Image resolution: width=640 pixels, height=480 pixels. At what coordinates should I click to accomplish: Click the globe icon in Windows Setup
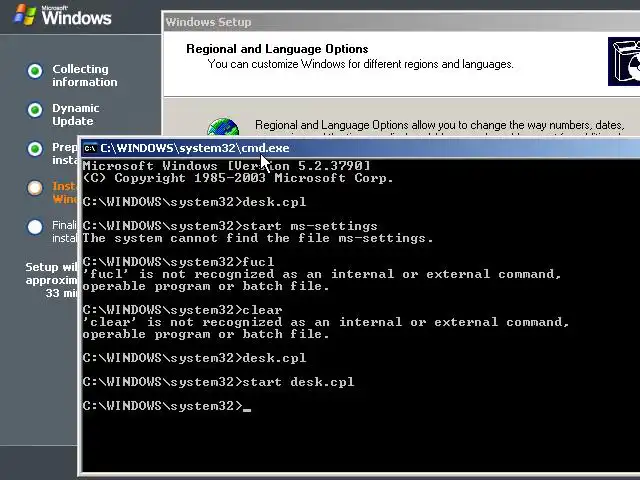[x=223, y=127]
